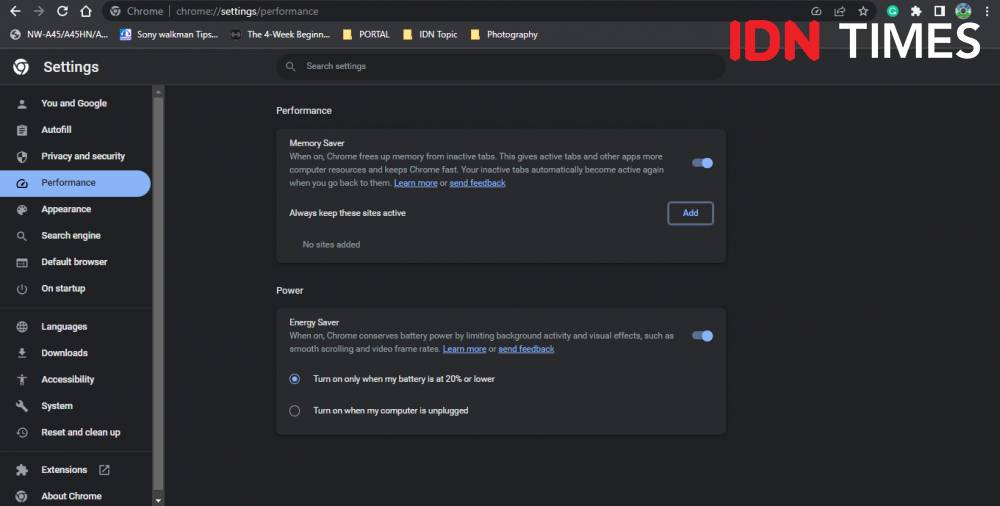Open the profile avatar in toolbar
The height and width of the screenshot is (506, 1000).
click(x=963, y=11)
